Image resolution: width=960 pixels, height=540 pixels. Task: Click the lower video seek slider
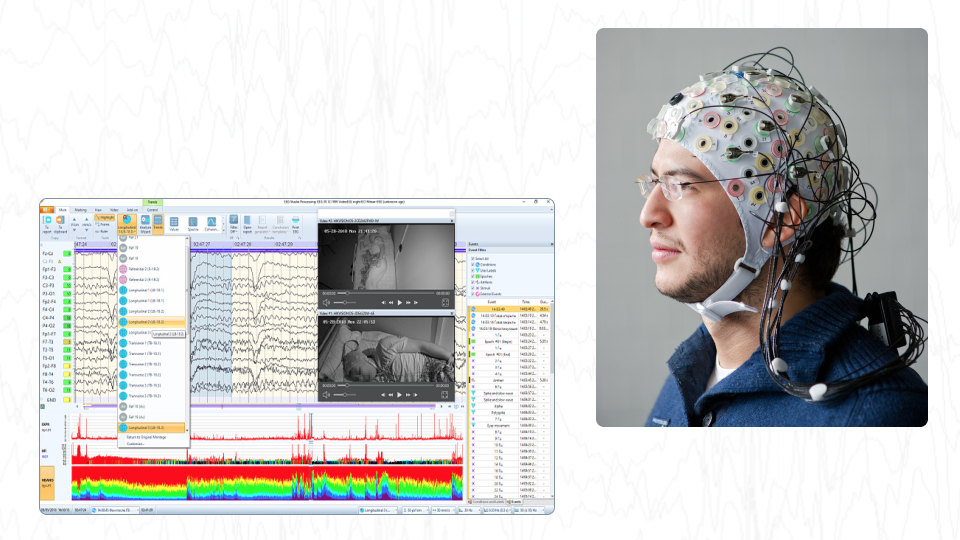(x=386, y=386)
